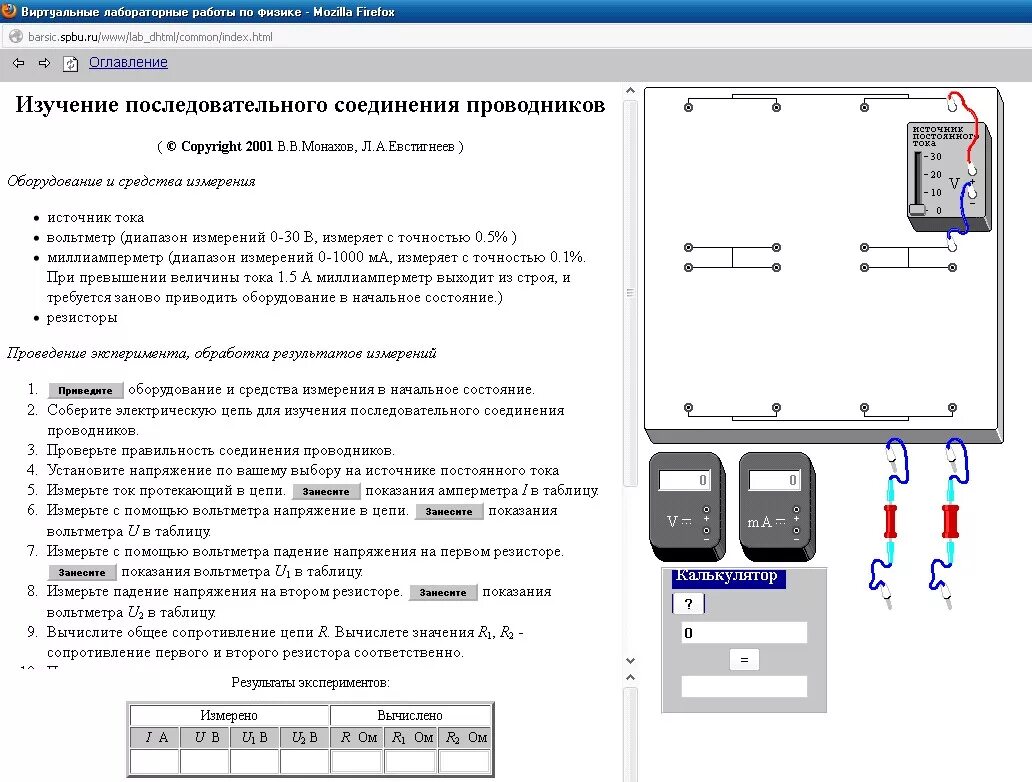
Task: Pick the right red resistor with wires
Action: pos(950,522)
